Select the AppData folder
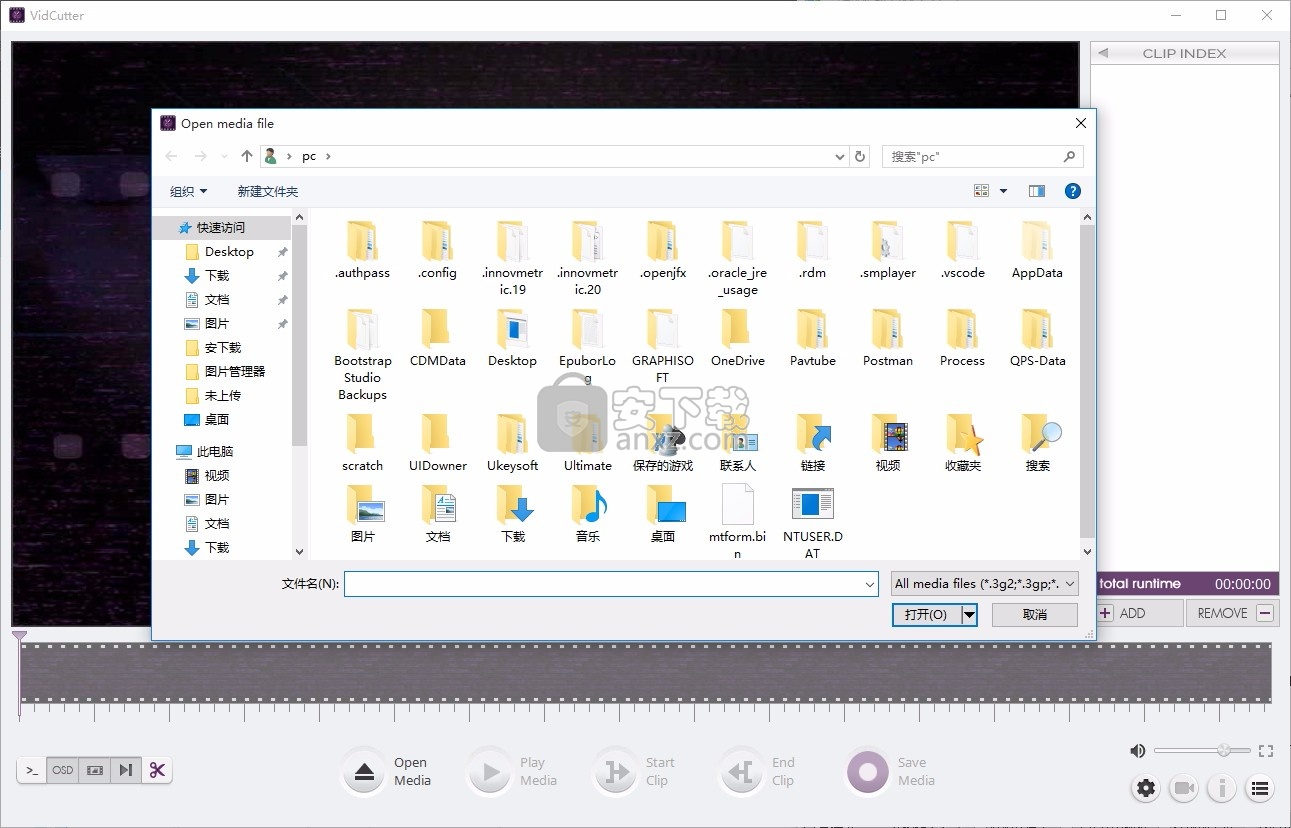 pyautogui.click(x=1037, y=251)
